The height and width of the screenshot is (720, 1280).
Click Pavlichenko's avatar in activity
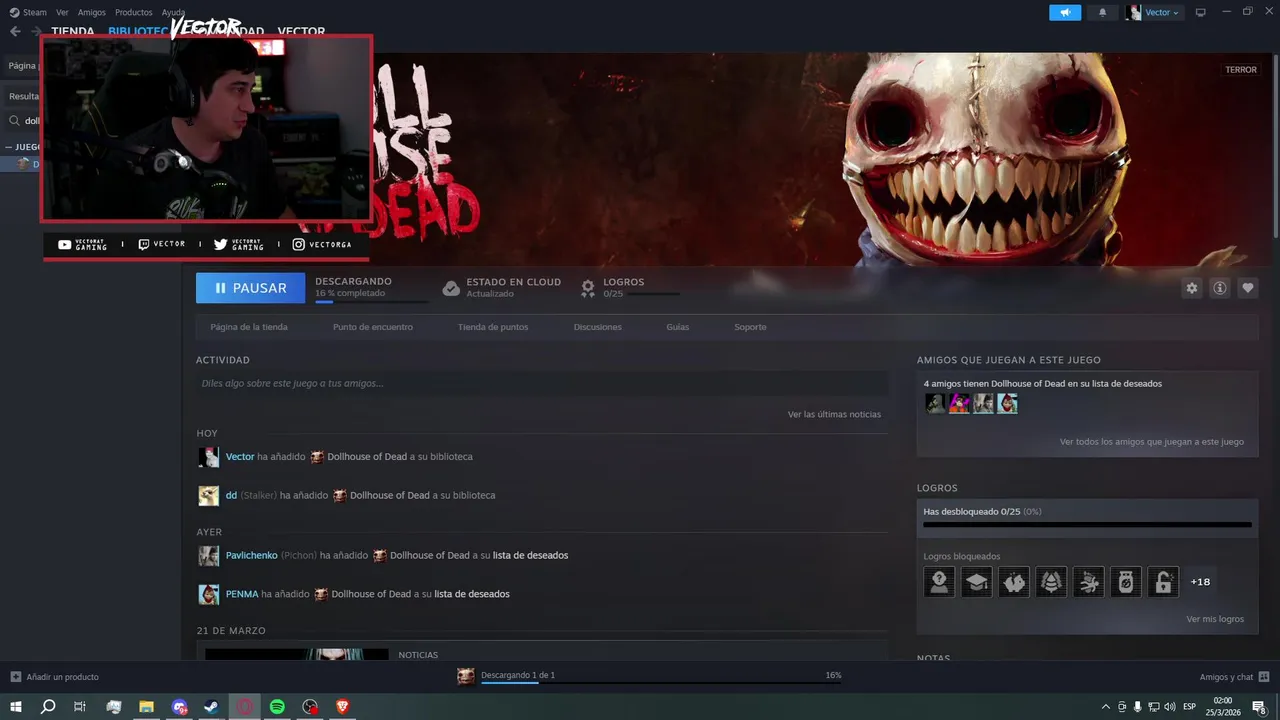[x=208, y=555]
